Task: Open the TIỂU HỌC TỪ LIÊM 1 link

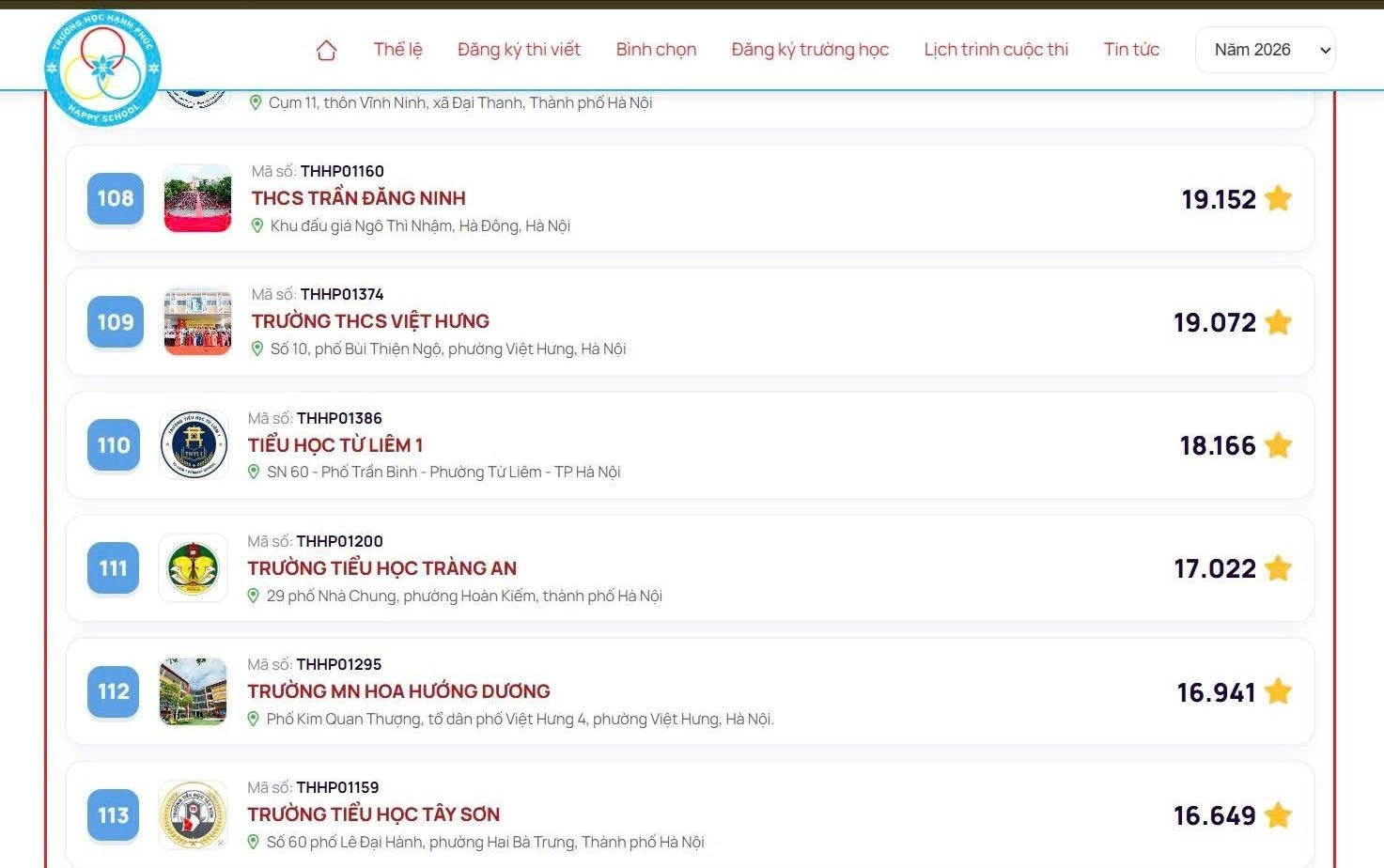Action: pos(335,445)
